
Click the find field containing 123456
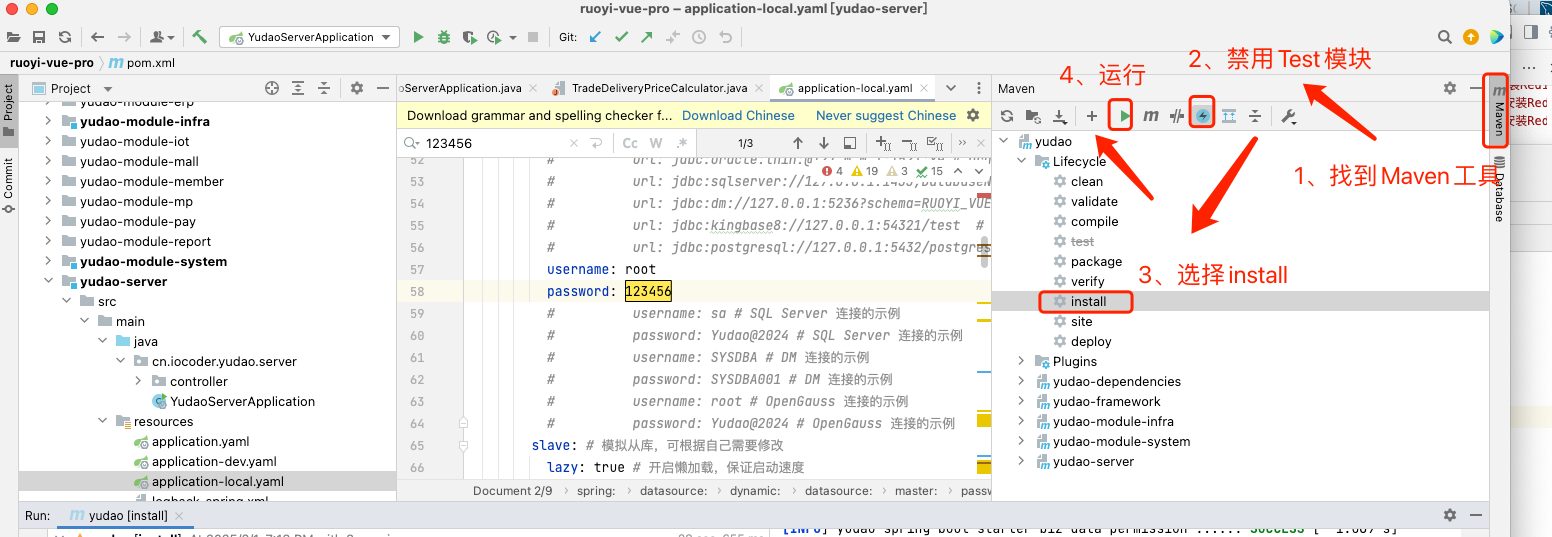coord(495,143)
